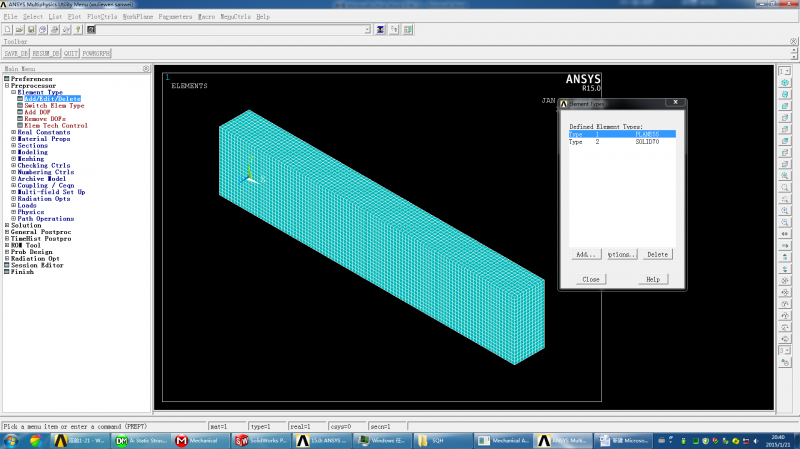This screenshot has height=449, width=800.
Task: Expand the Solution tree node
Action: [6, 225]
